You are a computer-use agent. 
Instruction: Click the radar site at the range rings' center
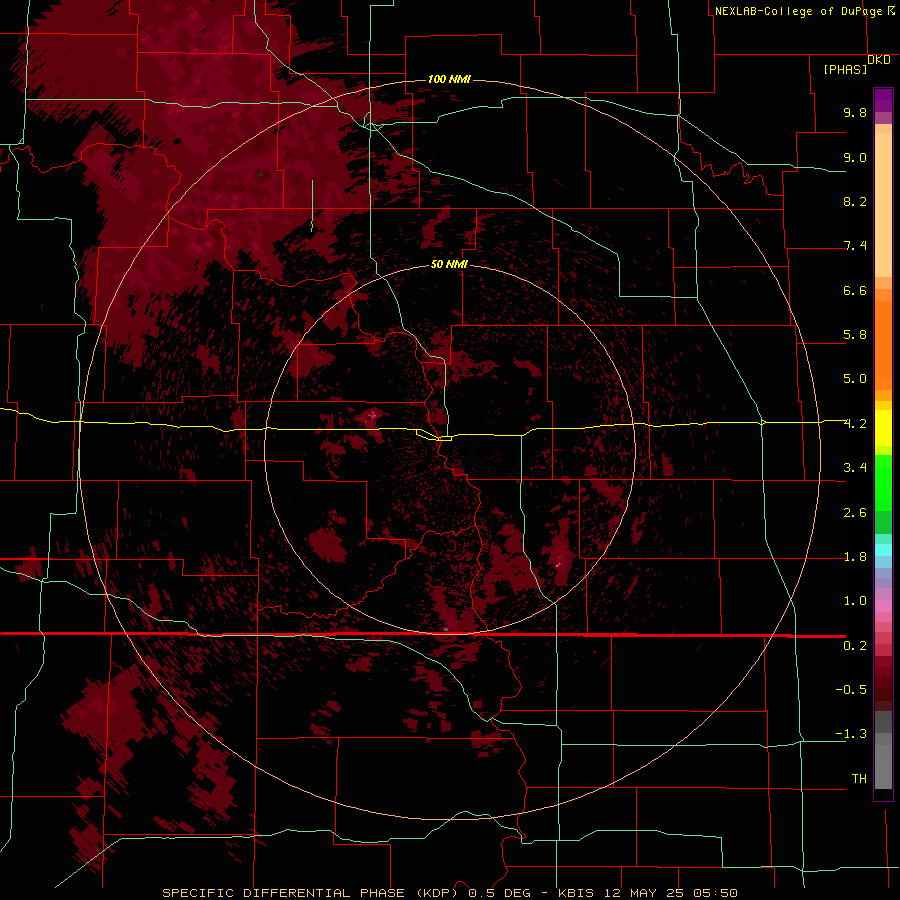449,451
